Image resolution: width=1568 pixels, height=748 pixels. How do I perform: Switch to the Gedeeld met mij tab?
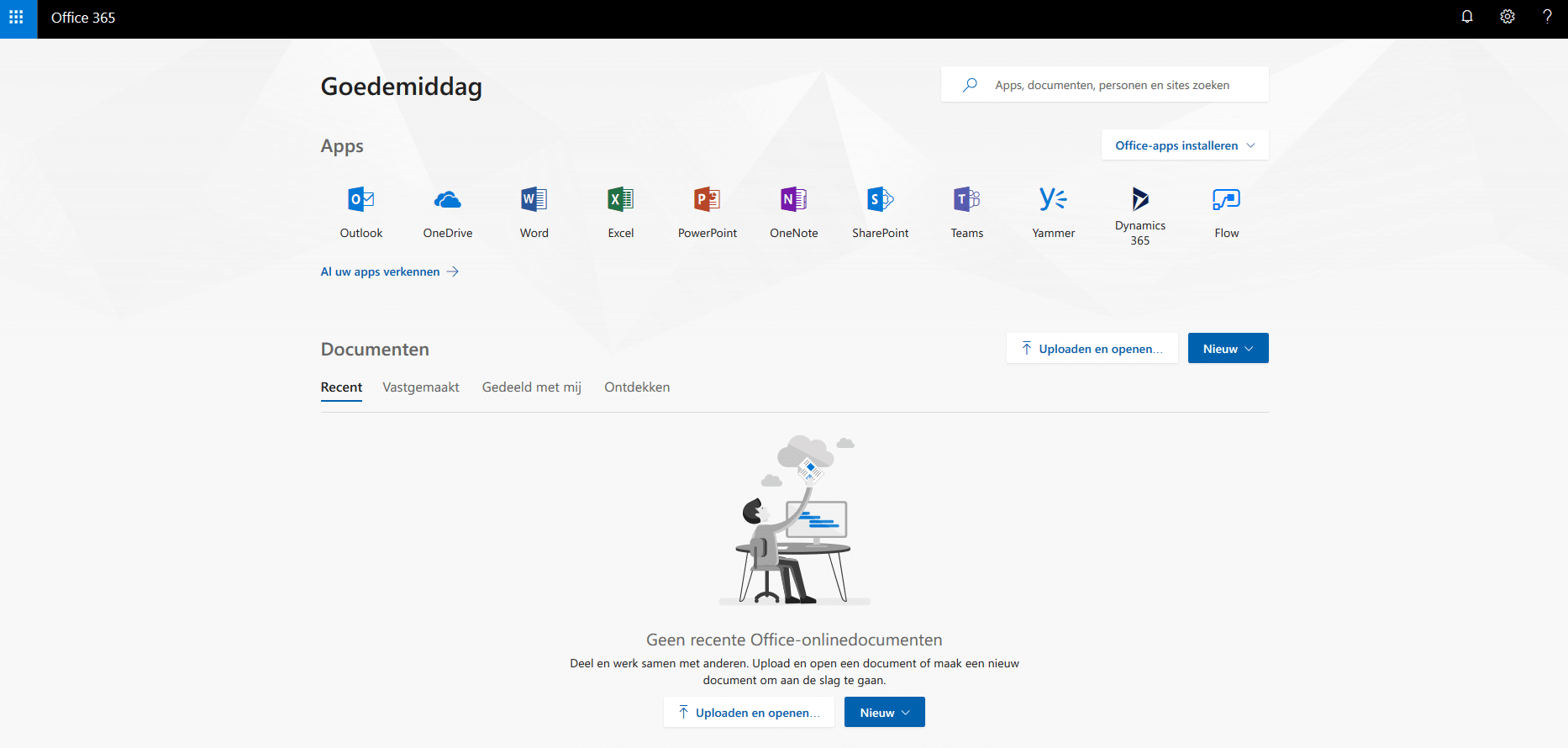click(x=532, y=387)
